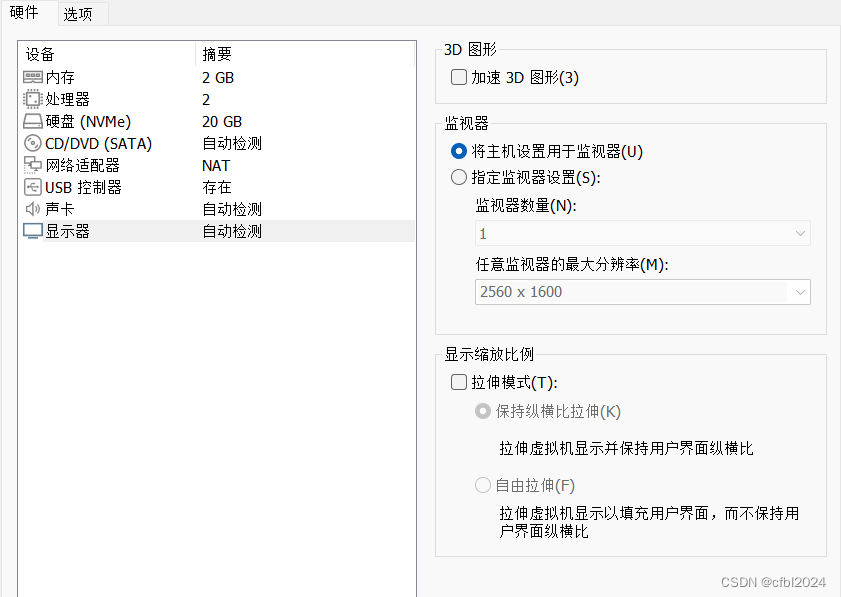Click 自动检测 summary in the 显示器 row
841x597 pixels.
click(232, 231)
